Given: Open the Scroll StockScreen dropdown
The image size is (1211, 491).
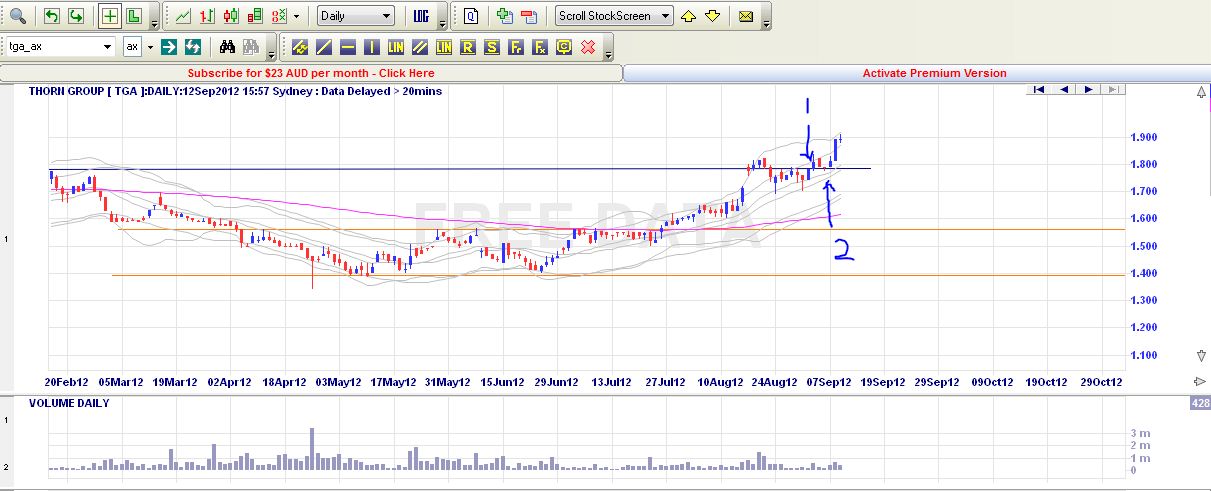Looking at the screenshot, I should pos(614,16).
